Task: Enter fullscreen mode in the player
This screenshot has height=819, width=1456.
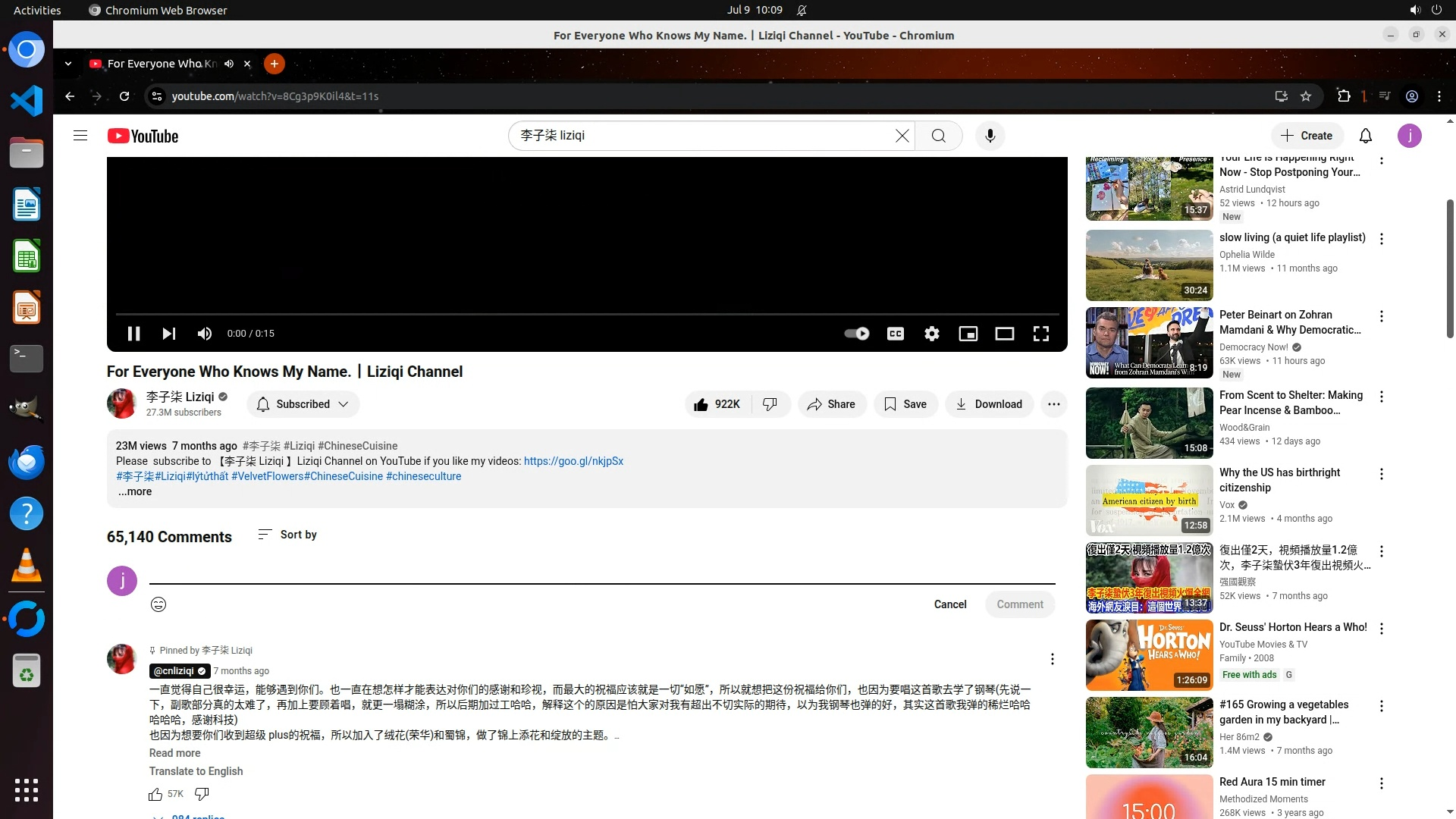Action: (x=1040, y=334)
